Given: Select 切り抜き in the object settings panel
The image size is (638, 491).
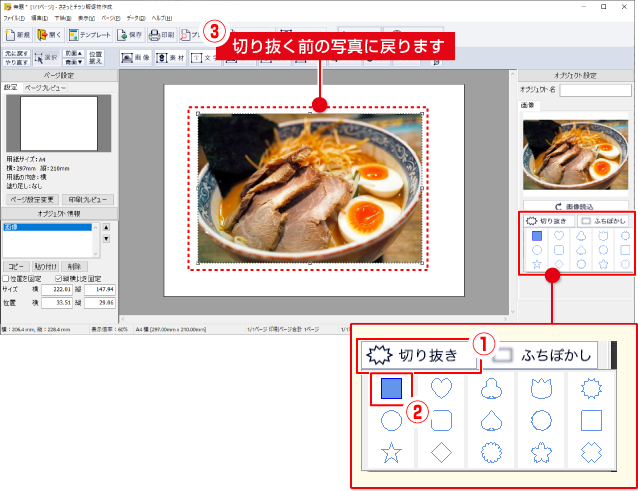Looking at the screenshot, I should 548,221.
